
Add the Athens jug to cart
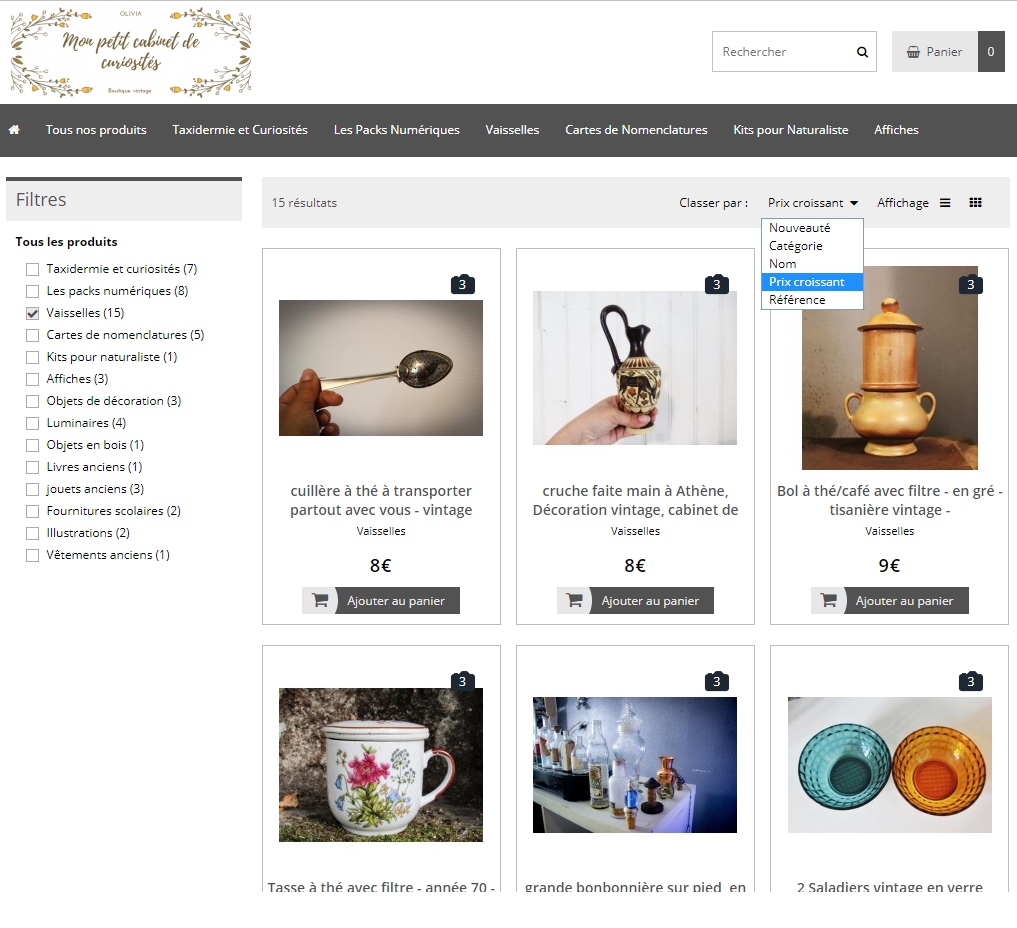pyautogui.click(x=635, y=601)
